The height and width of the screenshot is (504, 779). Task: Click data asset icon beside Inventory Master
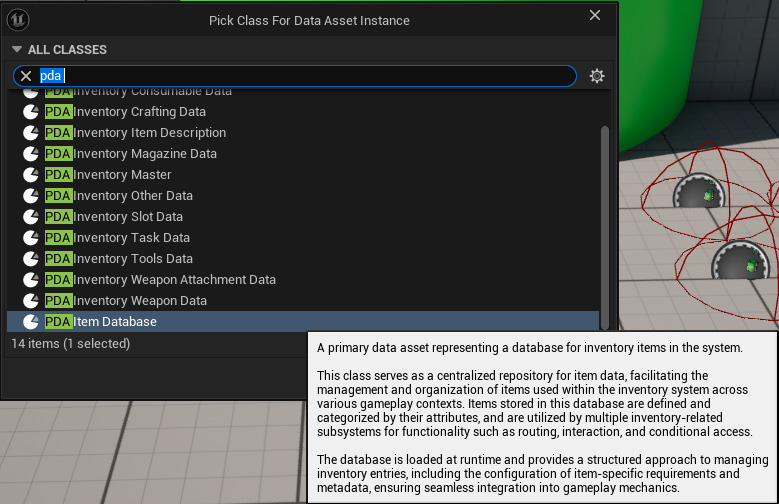pyautogui.click(x=31, y=174)
